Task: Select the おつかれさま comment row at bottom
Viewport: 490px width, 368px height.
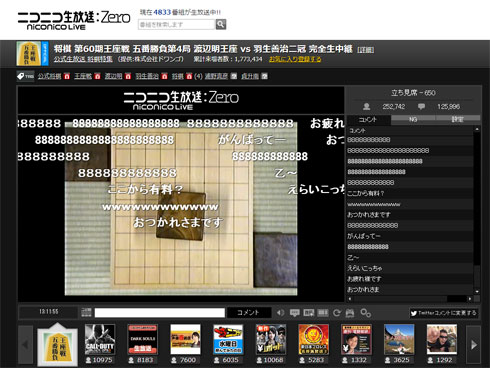Action: click(410, 289)
